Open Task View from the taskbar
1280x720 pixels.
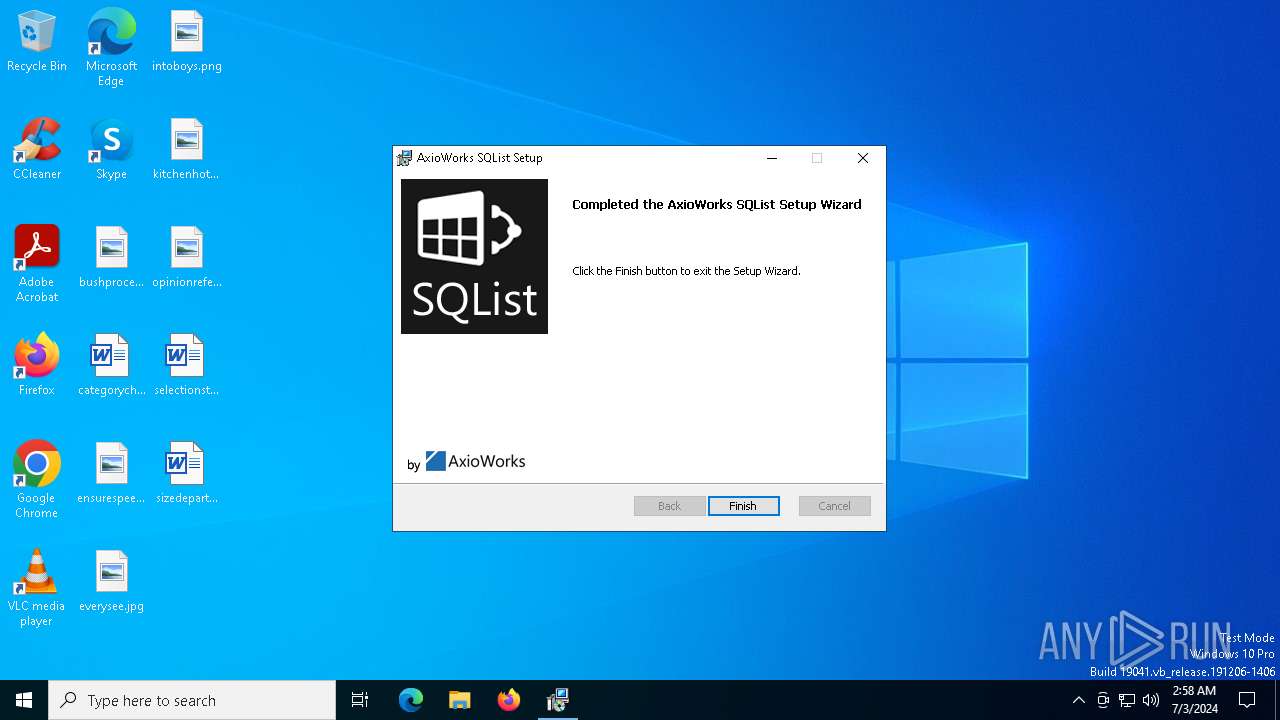coord(360,700)
